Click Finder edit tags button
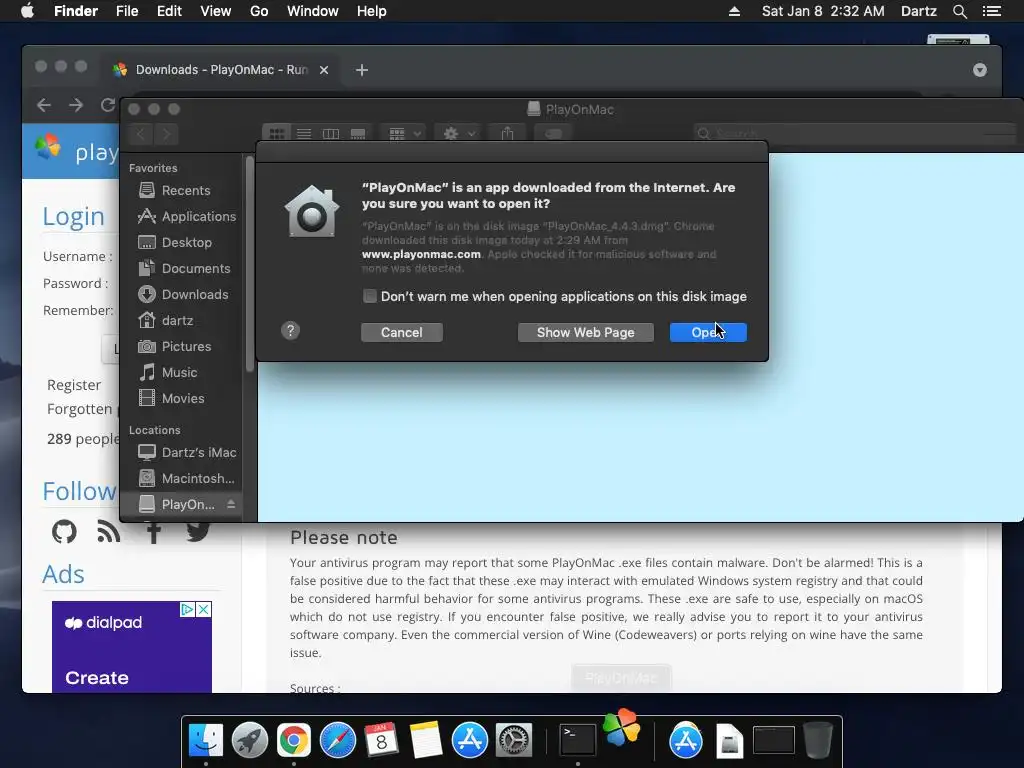Image resolution: width=1024 pixels, height=768 pixels. point(553,134)
